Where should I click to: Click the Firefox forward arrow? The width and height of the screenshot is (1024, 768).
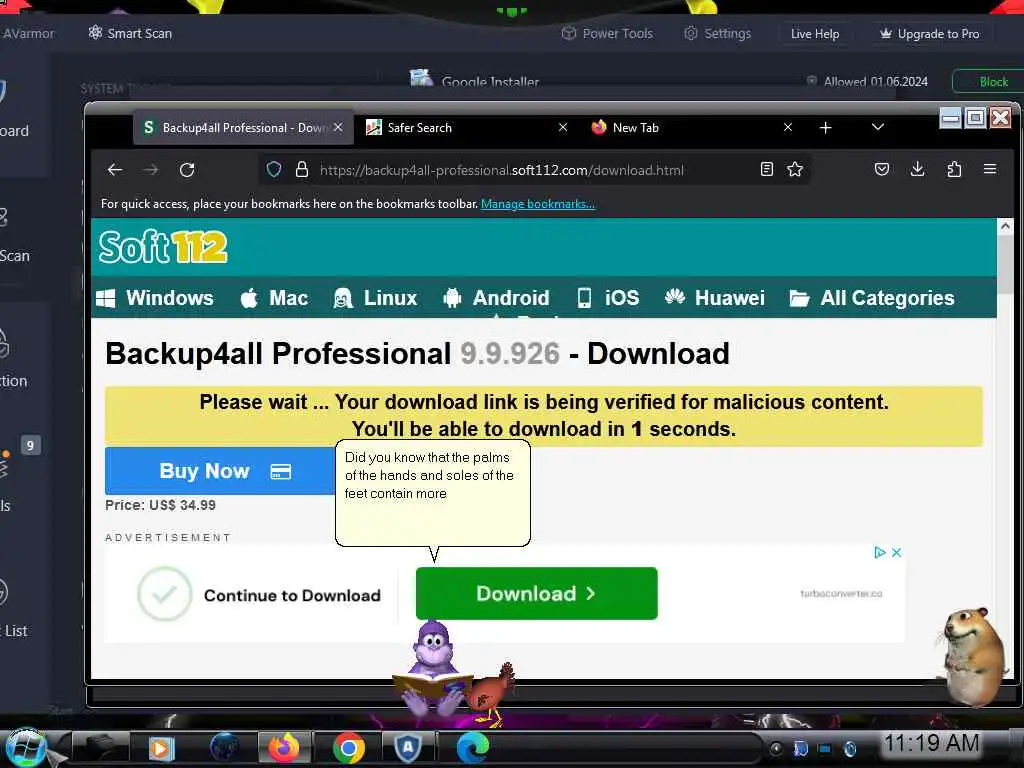tap(151, 170)
